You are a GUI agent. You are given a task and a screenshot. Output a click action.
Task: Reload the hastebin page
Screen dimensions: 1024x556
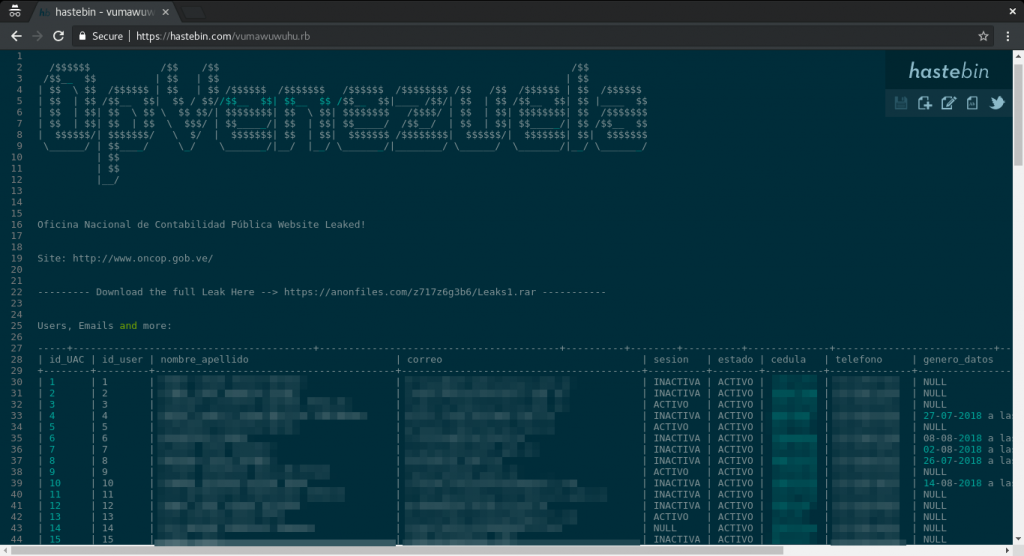58,36
